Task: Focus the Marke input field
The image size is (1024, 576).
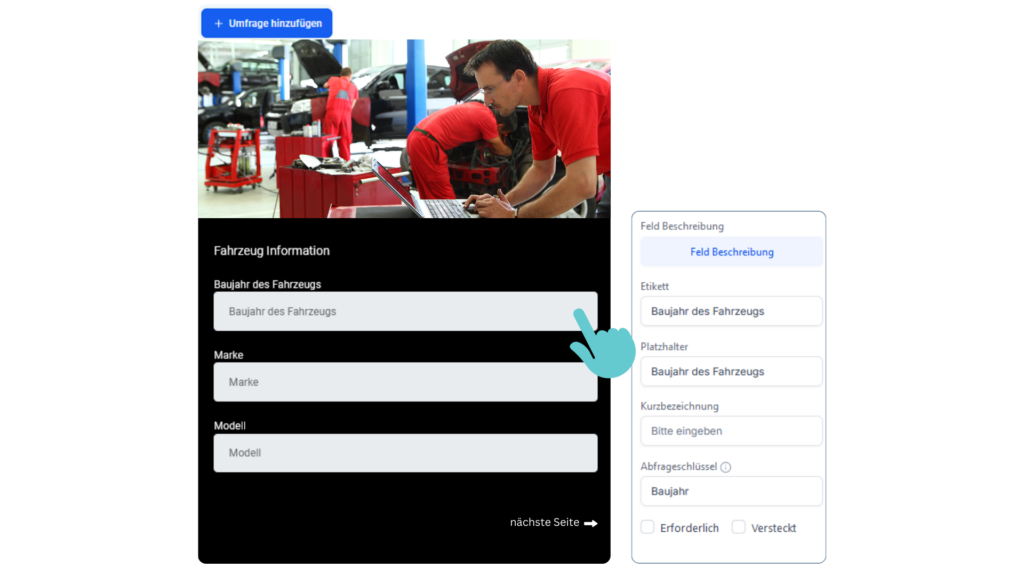Action: pos(405,382)
